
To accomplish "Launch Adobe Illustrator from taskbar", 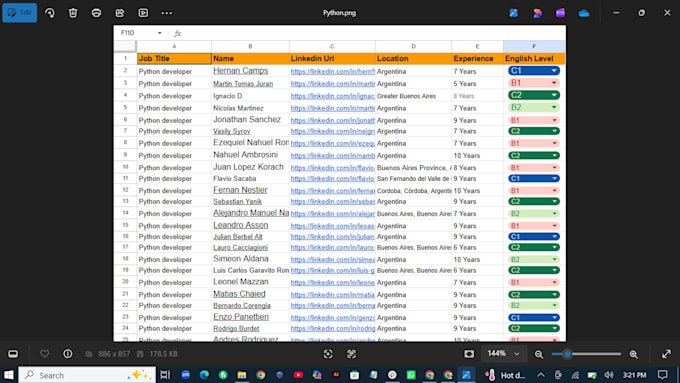I will tap(336, 375).
